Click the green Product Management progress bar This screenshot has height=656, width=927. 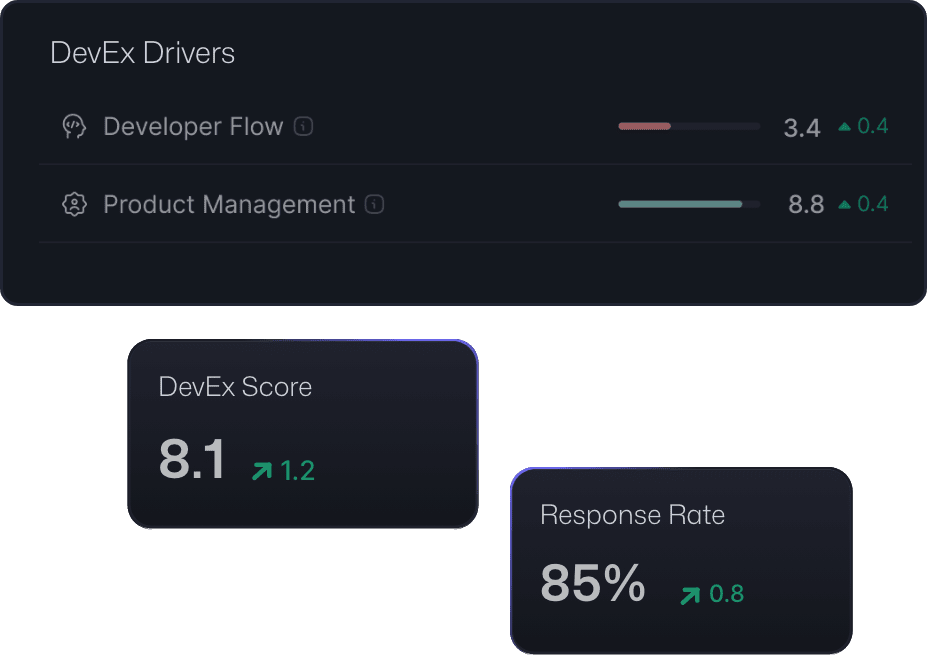pos(680,204)
